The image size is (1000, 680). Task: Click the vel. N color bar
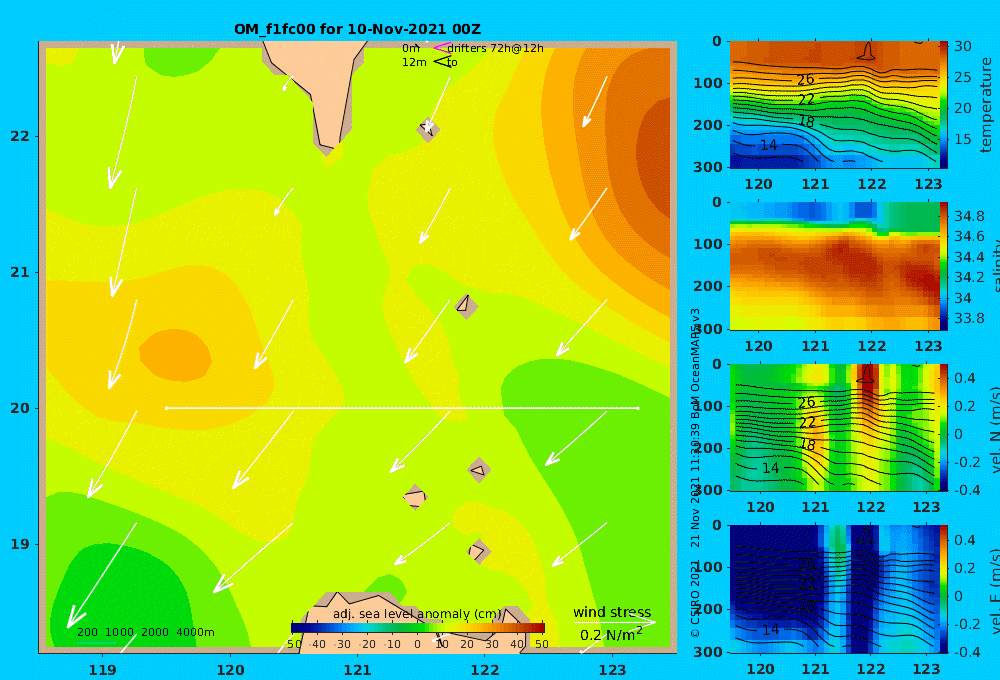tap(943, 427)
